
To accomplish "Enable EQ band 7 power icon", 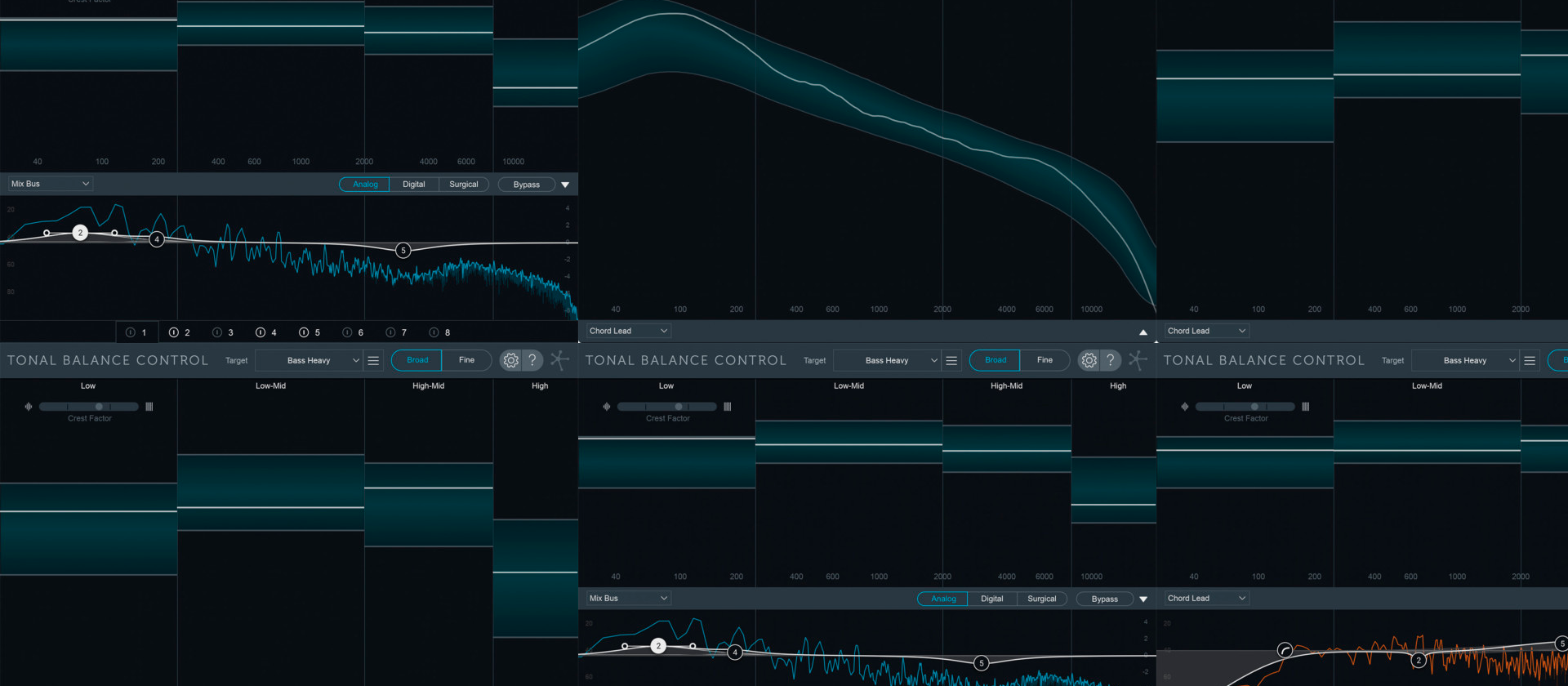I will click(390, 332).
